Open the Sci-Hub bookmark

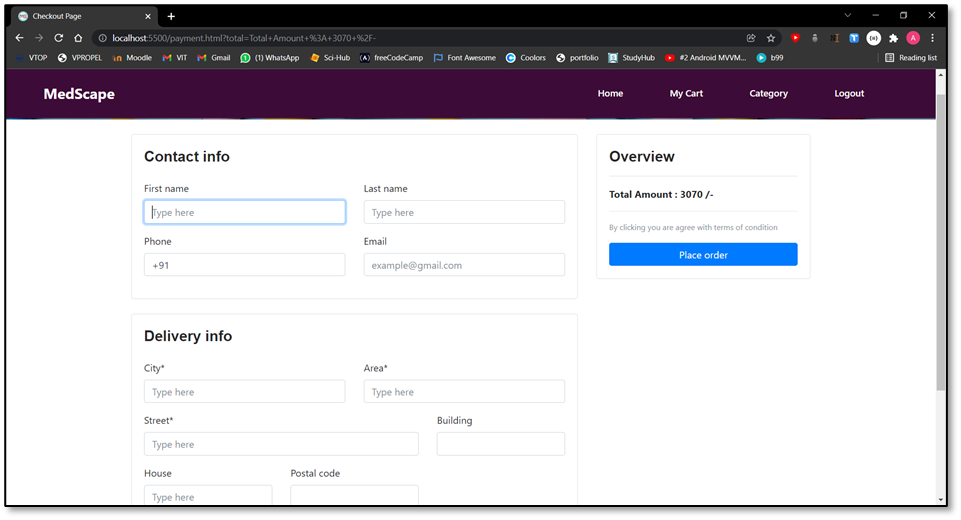pos(330,58)
